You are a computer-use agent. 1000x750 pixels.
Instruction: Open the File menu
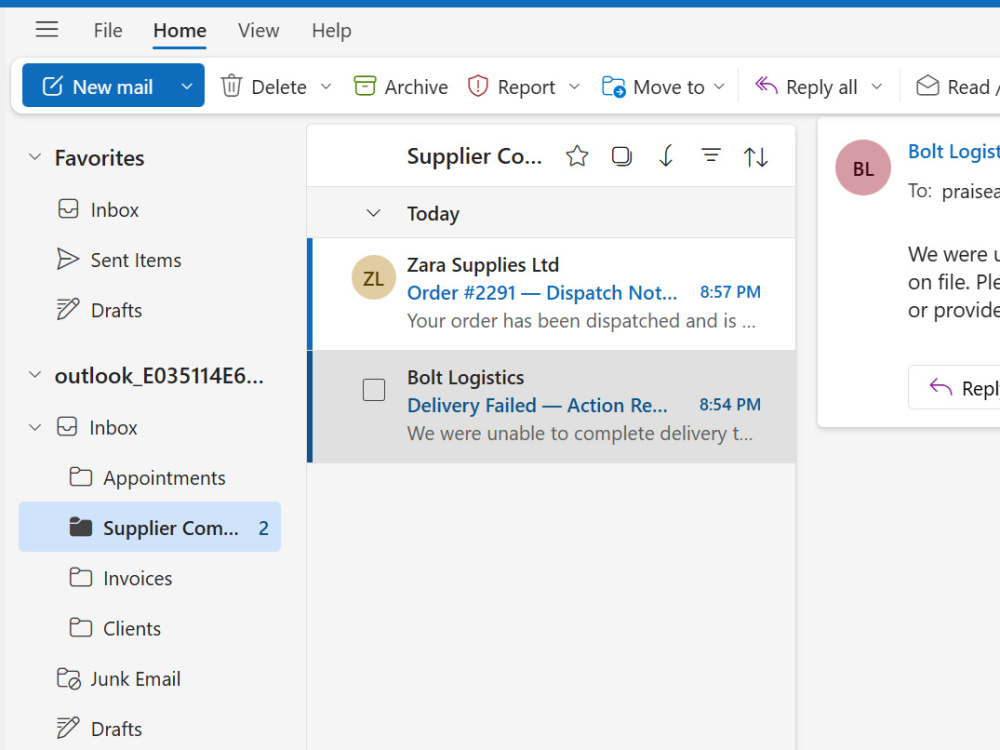coord(108,31)
